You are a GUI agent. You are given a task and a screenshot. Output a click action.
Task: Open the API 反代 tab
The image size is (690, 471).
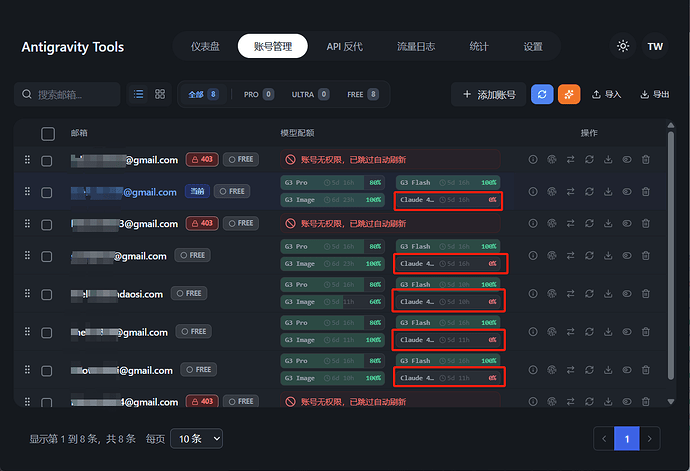[x=345, y=46]
